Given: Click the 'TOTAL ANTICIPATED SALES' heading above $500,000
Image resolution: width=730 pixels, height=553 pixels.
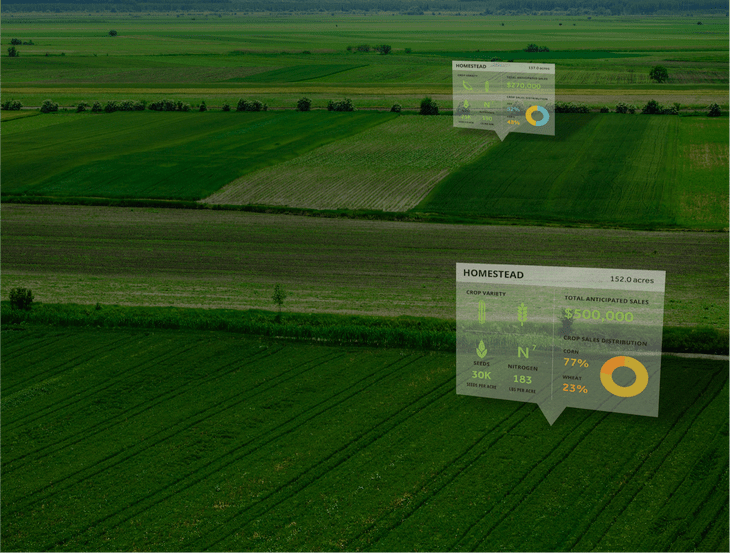Looking at the screenshot, I should click(x=606, y=300).
